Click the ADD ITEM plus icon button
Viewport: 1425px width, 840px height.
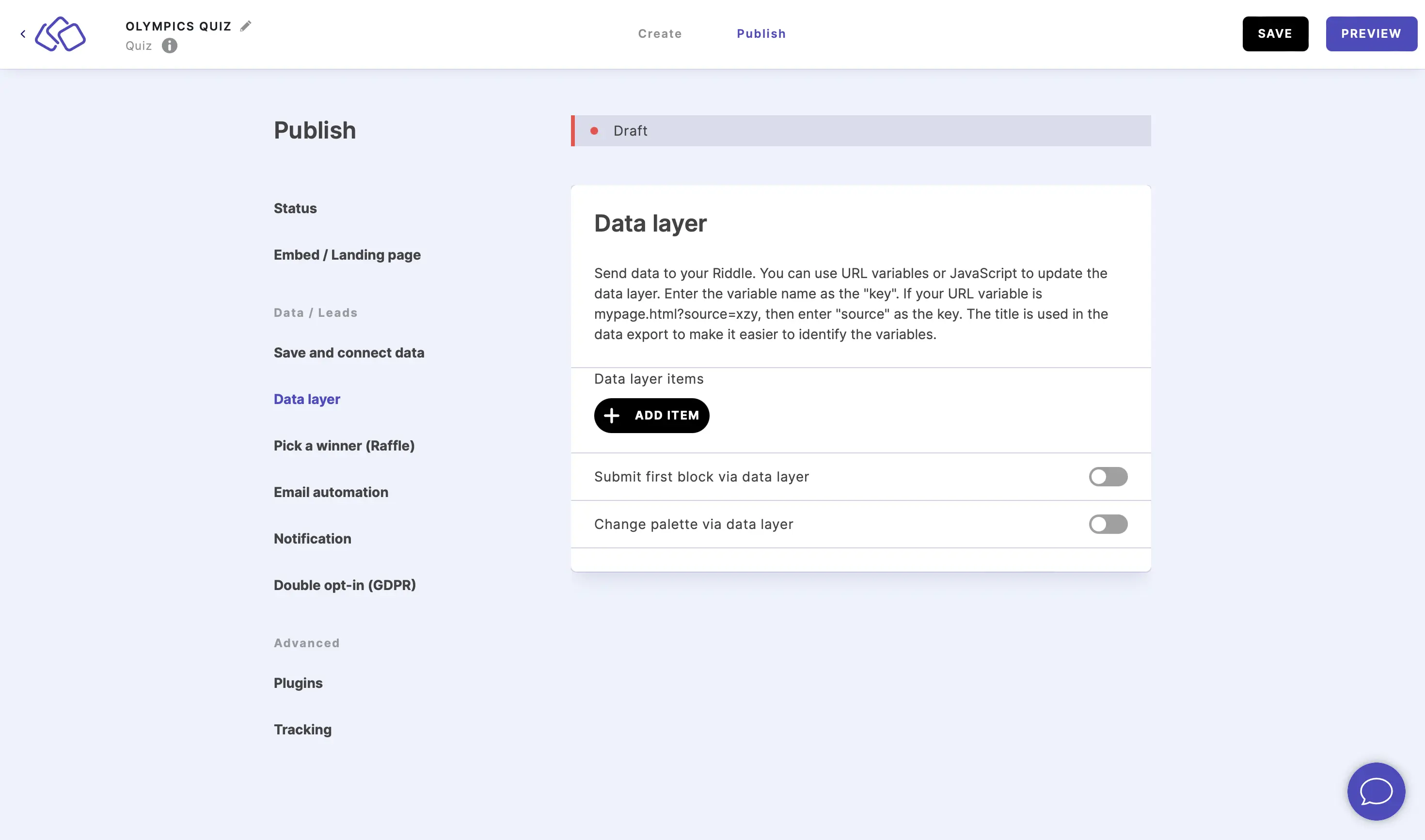click(612, 415)
